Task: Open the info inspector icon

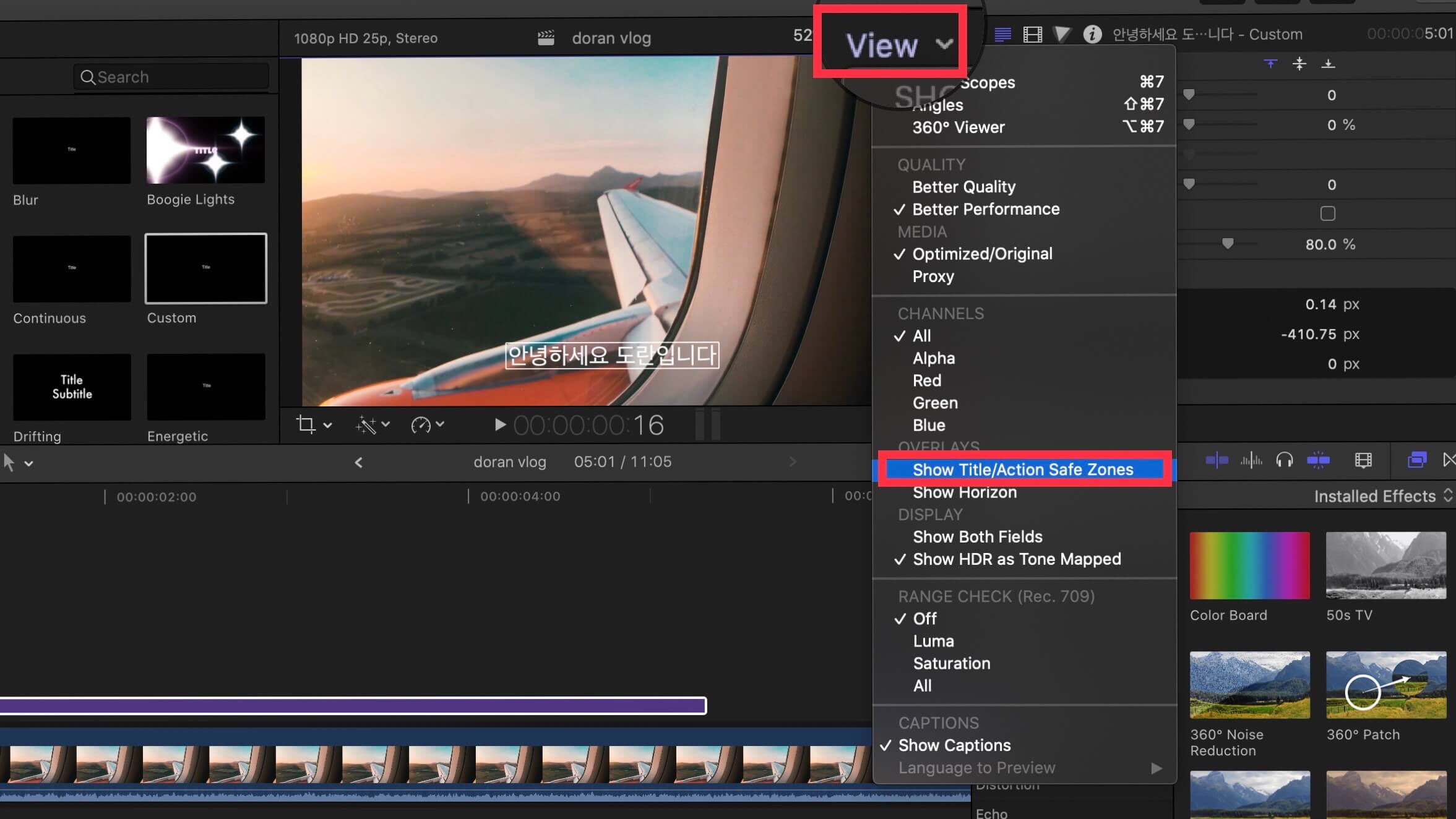Action: click(1092, 34)
